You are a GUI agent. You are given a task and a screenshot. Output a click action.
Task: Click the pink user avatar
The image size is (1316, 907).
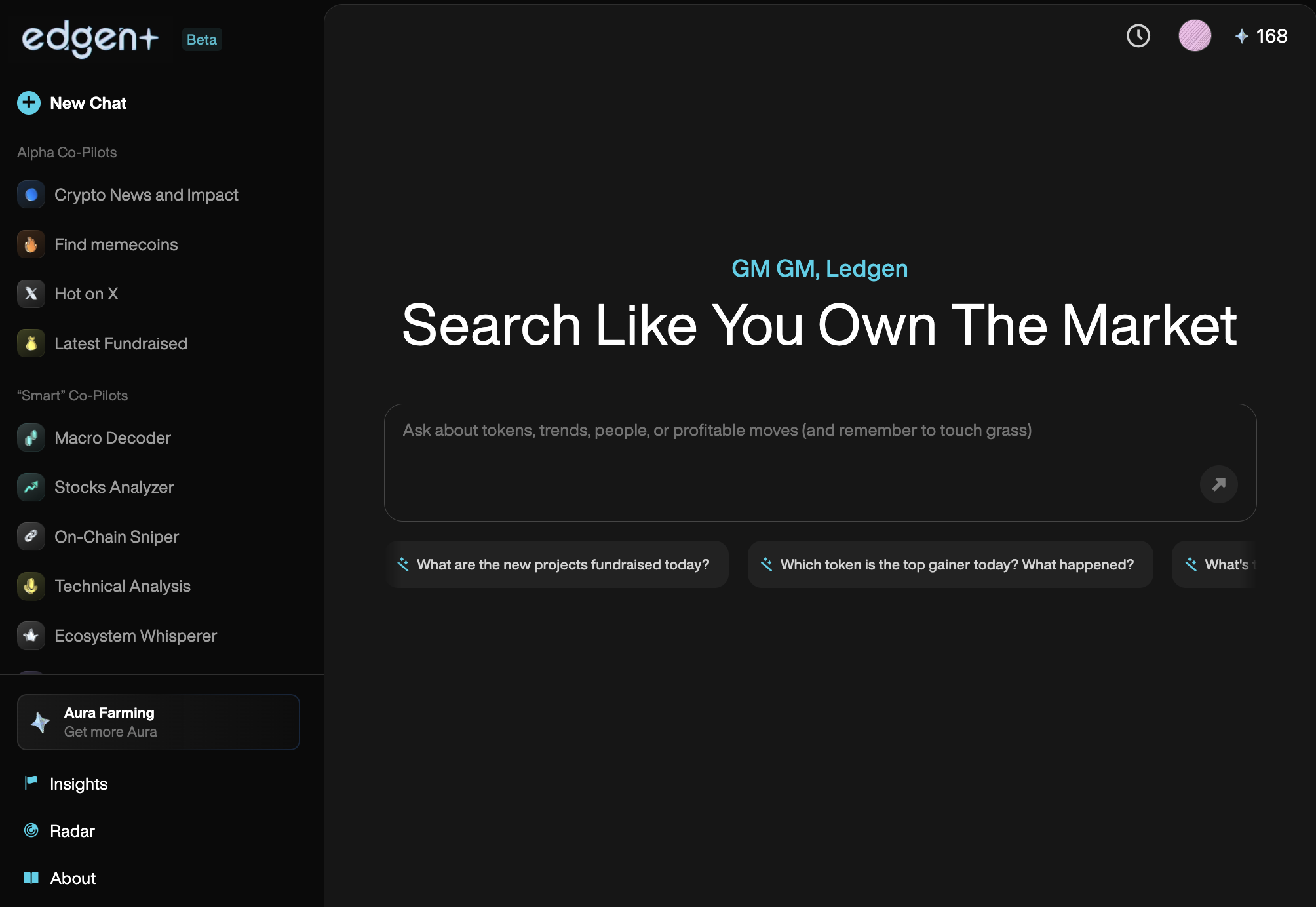(x=1194, y=36)
